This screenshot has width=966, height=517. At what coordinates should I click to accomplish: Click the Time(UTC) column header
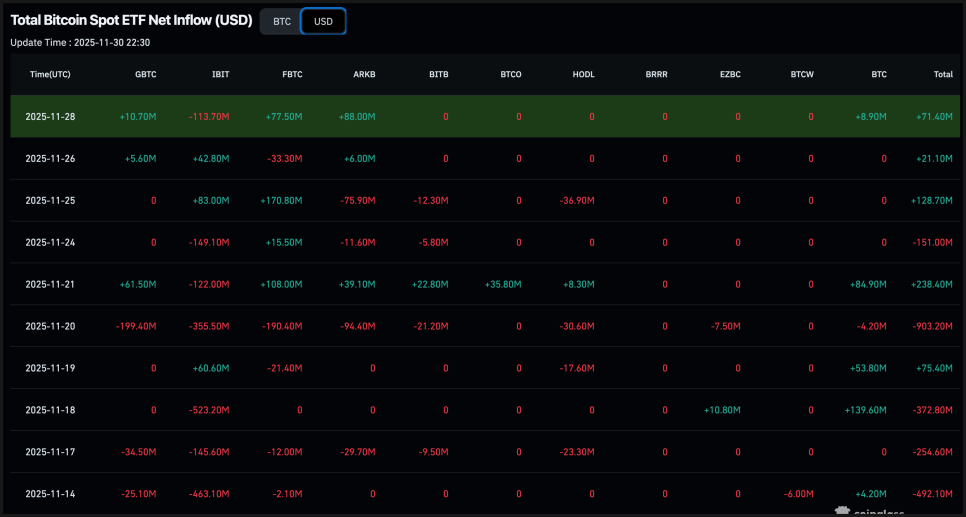pyautogui.click(x=50, y=75)
